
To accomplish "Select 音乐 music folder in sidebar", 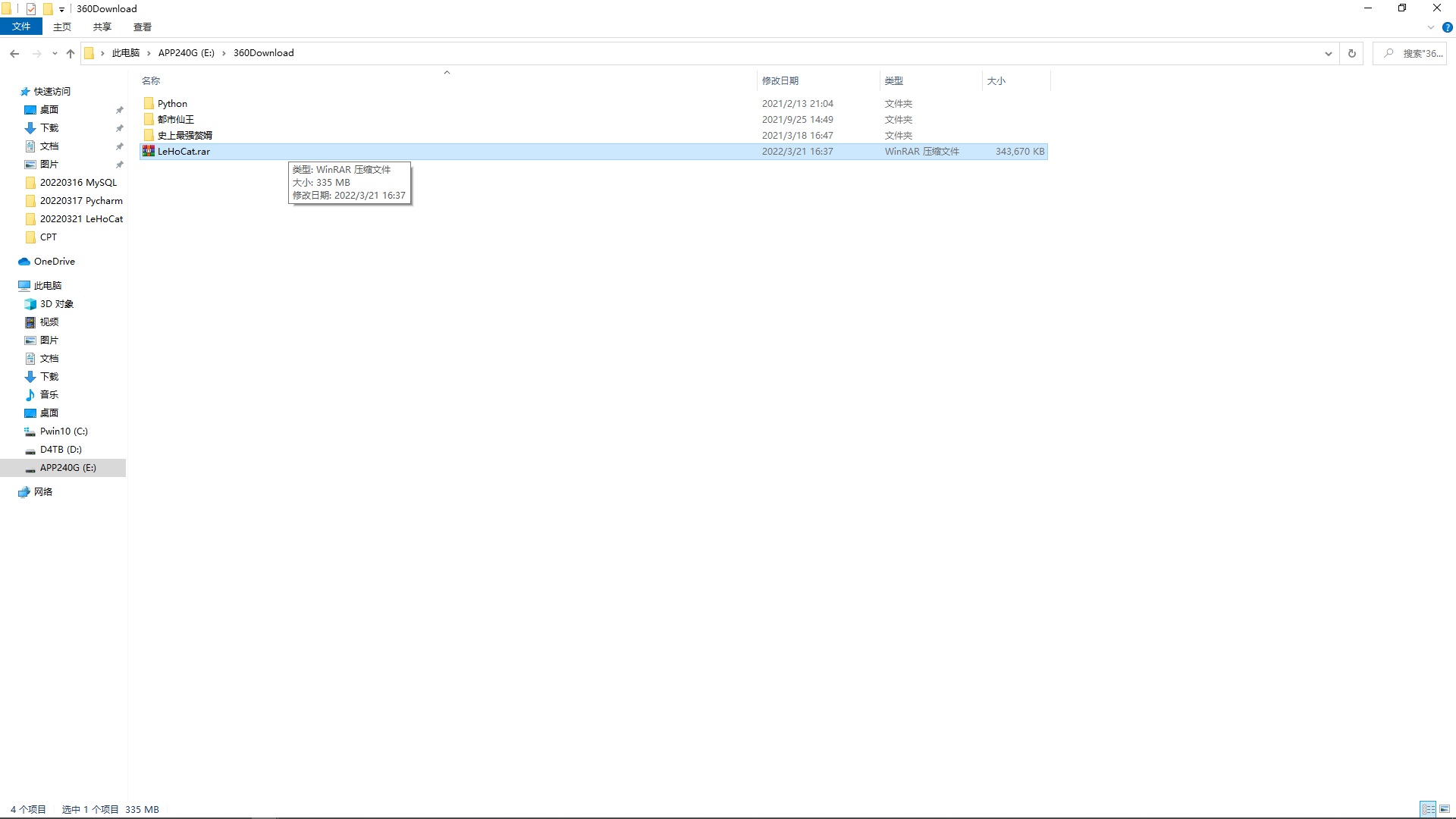I will coord(49,395).
